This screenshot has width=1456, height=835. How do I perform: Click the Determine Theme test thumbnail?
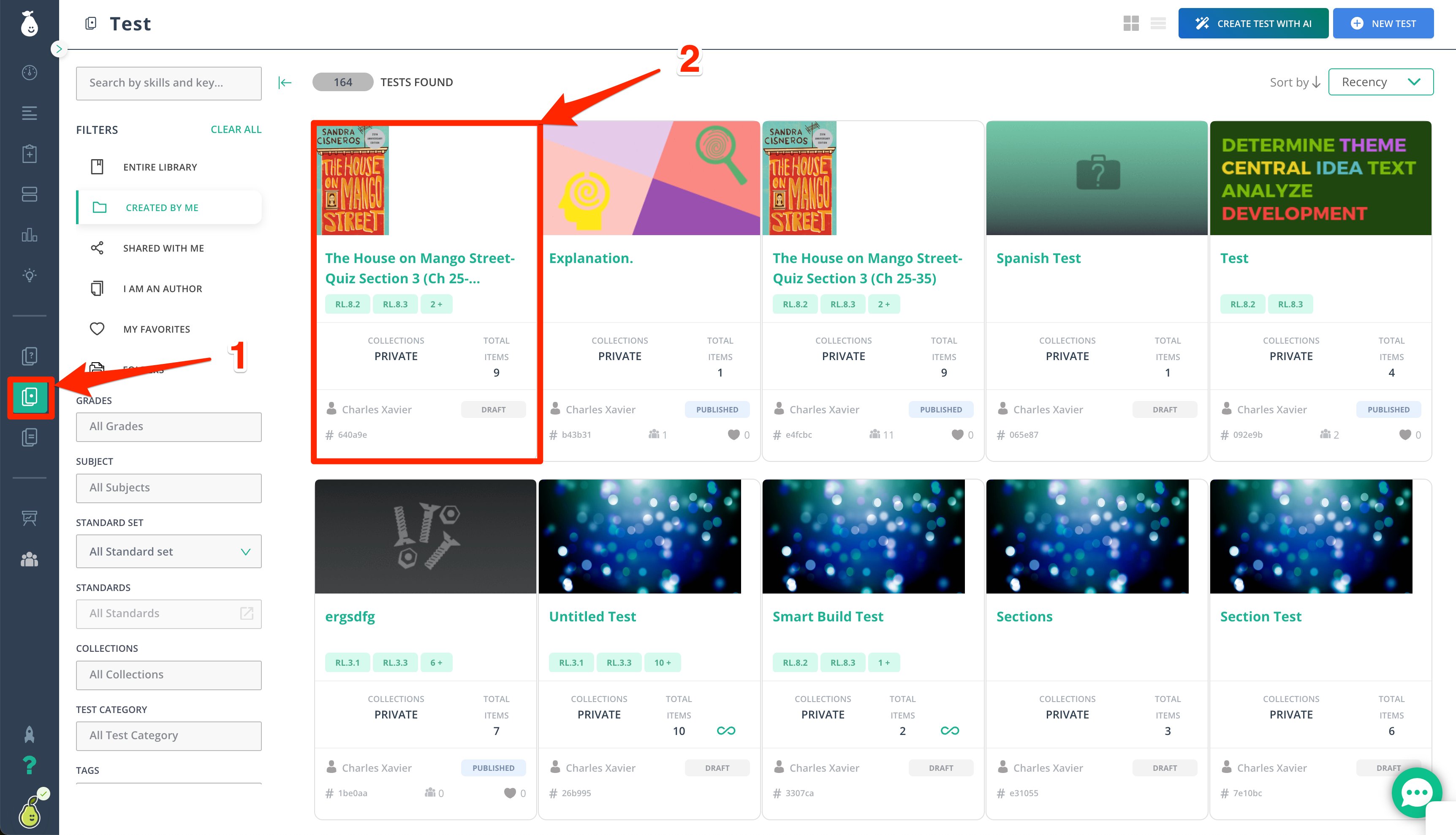[1320, 178]
